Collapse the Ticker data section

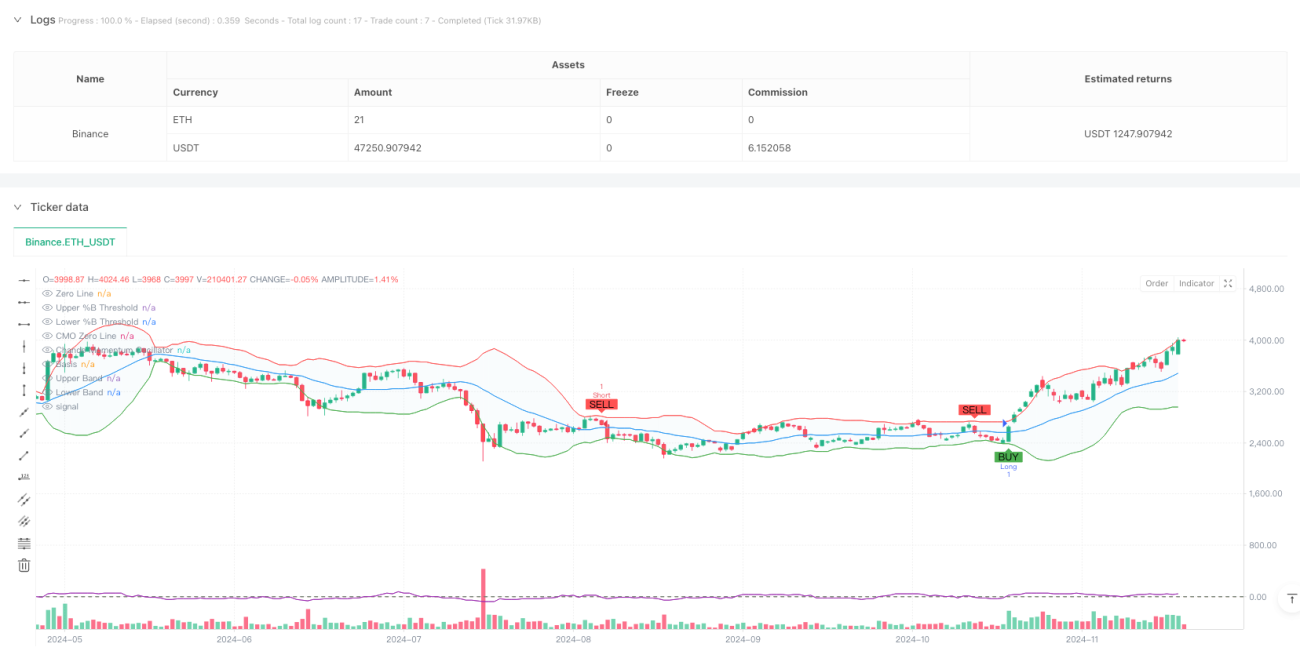(x=17, y=207)
